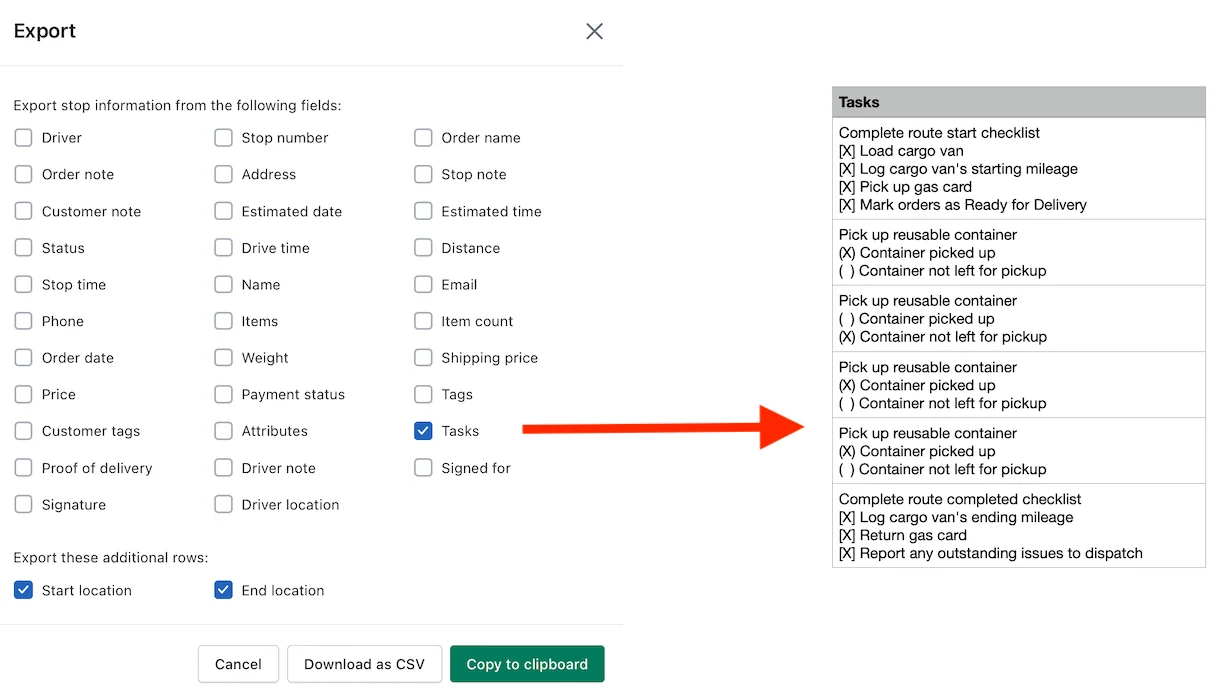Select the Email checkbox

point(423,284)
